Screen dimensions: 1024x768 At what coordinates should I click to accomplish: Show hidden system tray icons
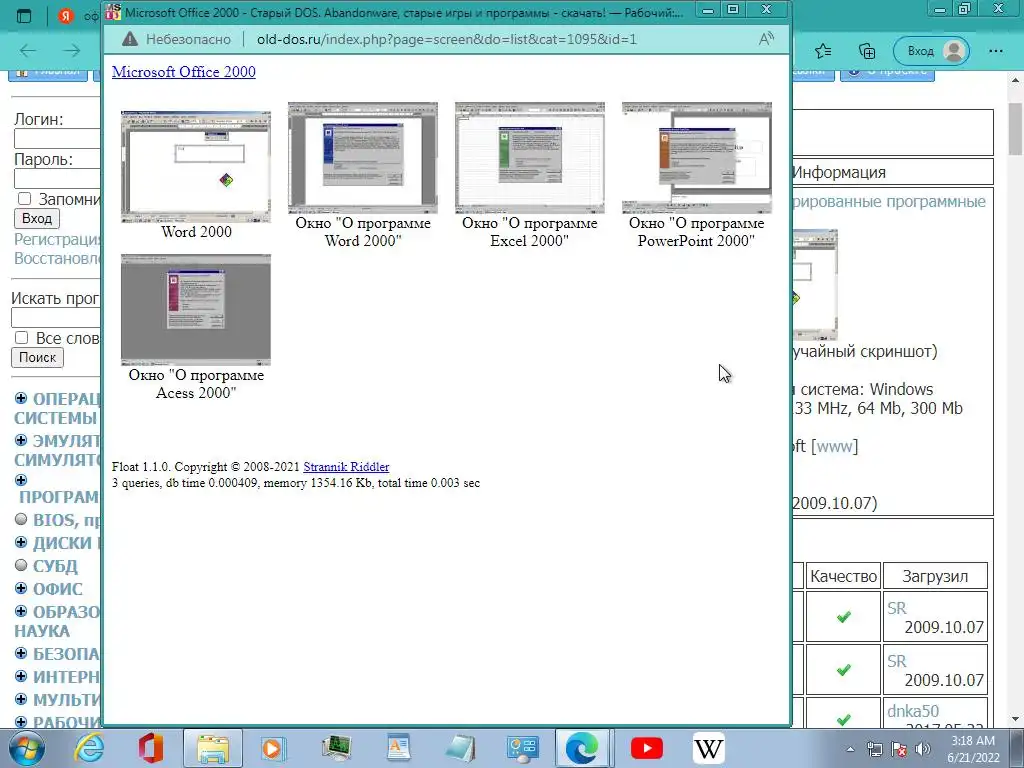coord(850,750)
